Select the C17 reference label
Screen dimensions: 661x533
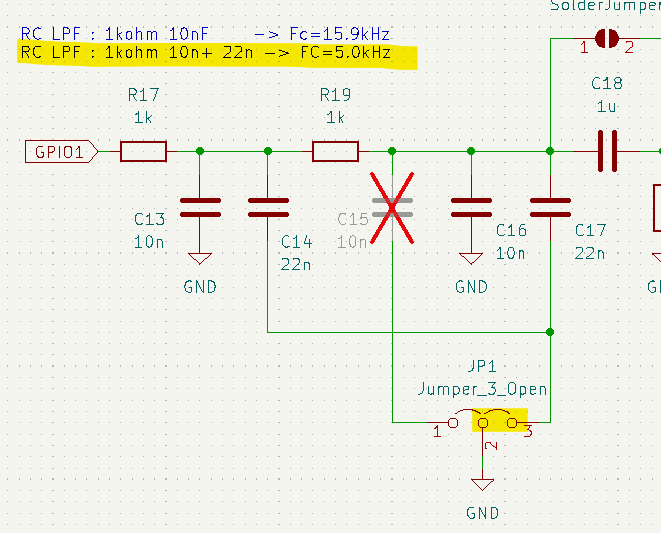pos(590,231)
